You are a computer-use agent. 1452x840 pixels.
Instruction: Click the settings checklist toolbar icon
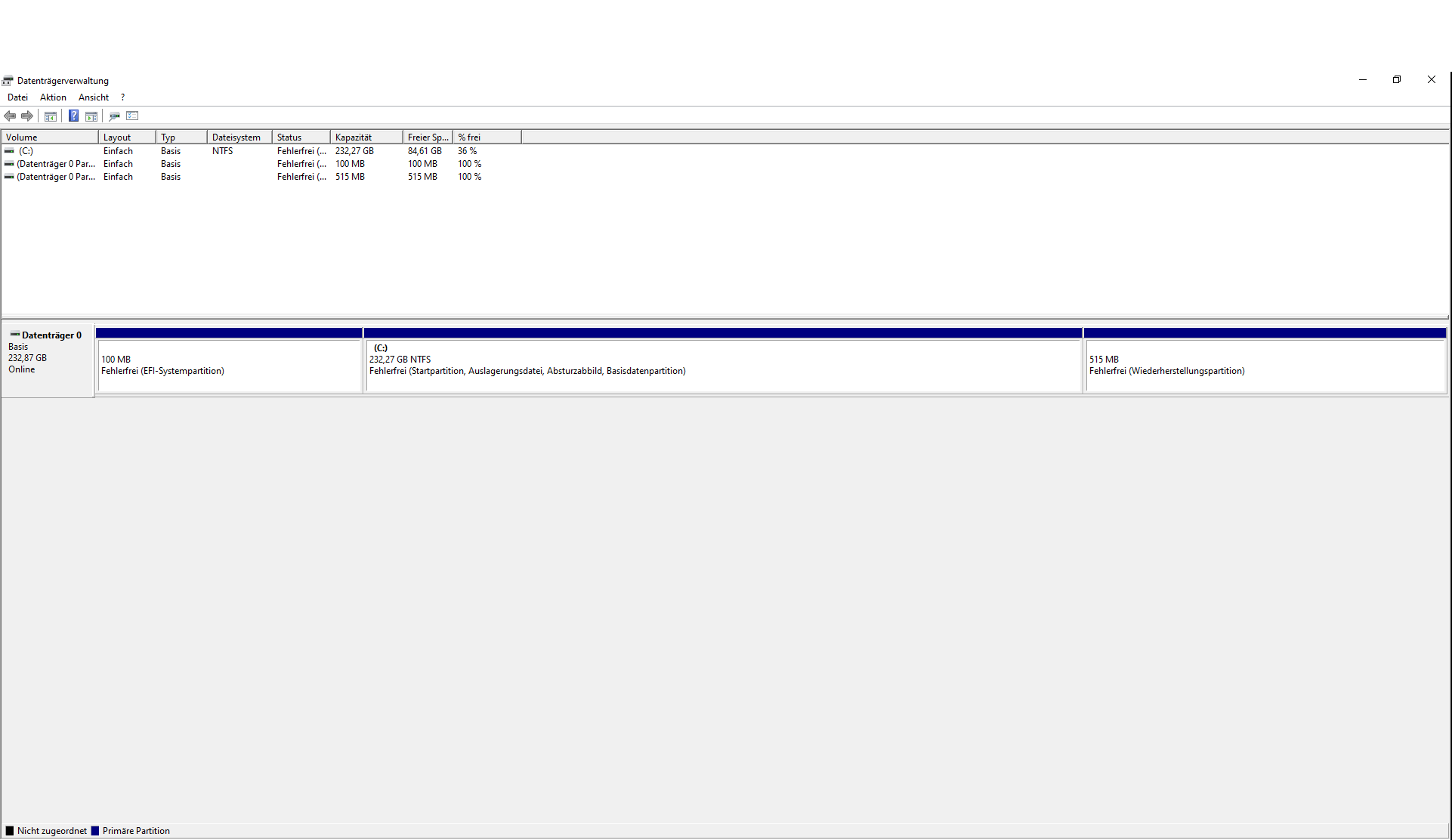pyautogui.click(x=133, y=116)
